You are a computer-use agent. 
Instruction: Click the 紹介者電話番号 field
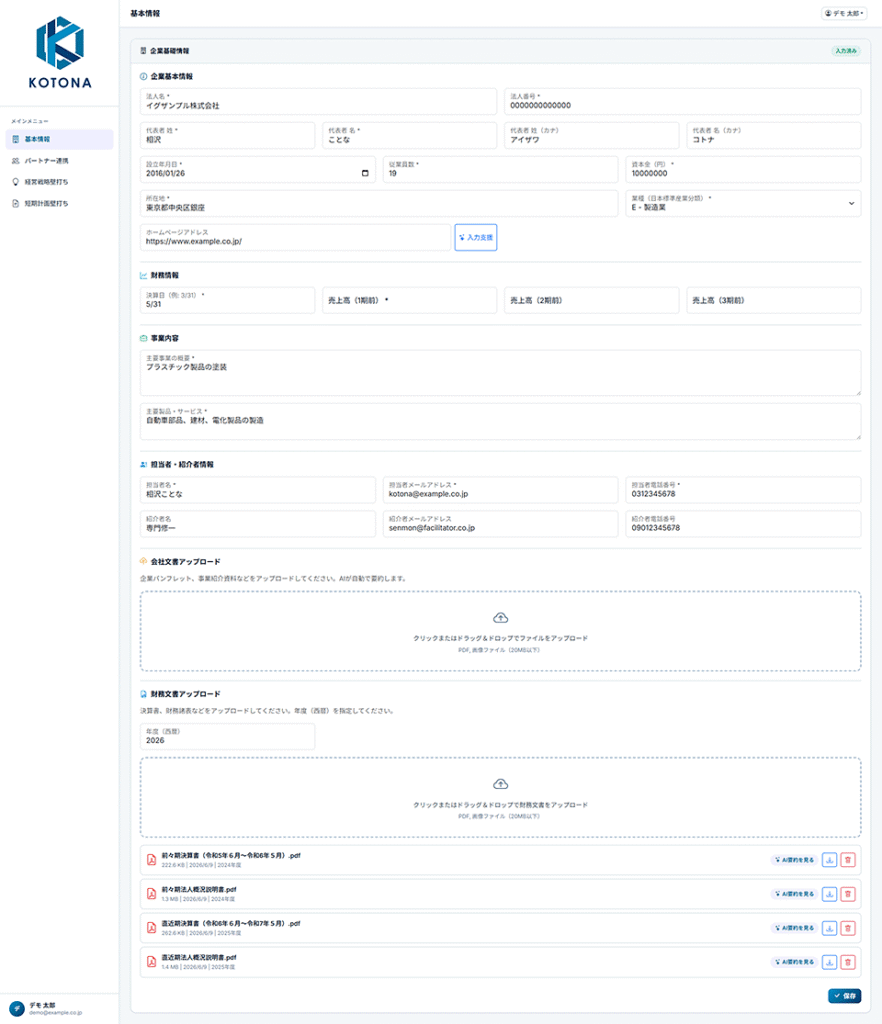coord(743,524)
